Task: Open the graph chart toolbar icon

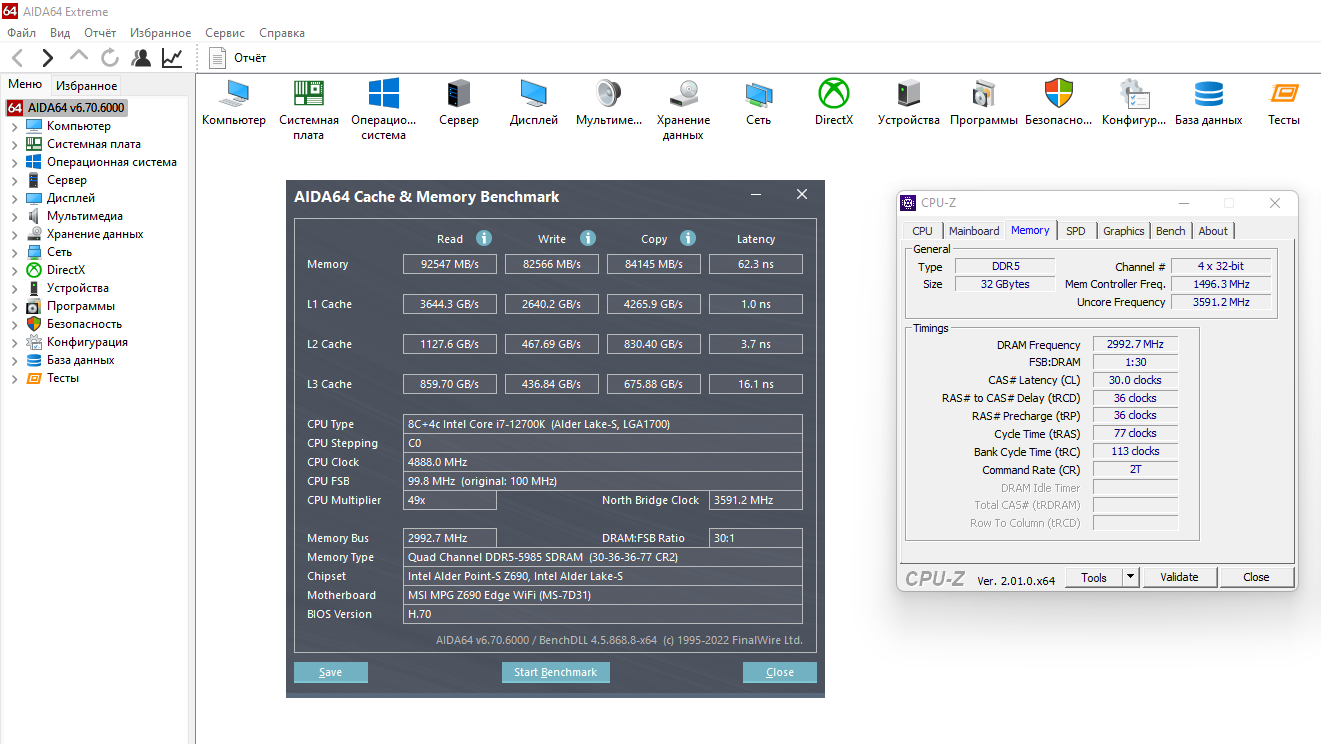Action: click(x=172, y=58)
